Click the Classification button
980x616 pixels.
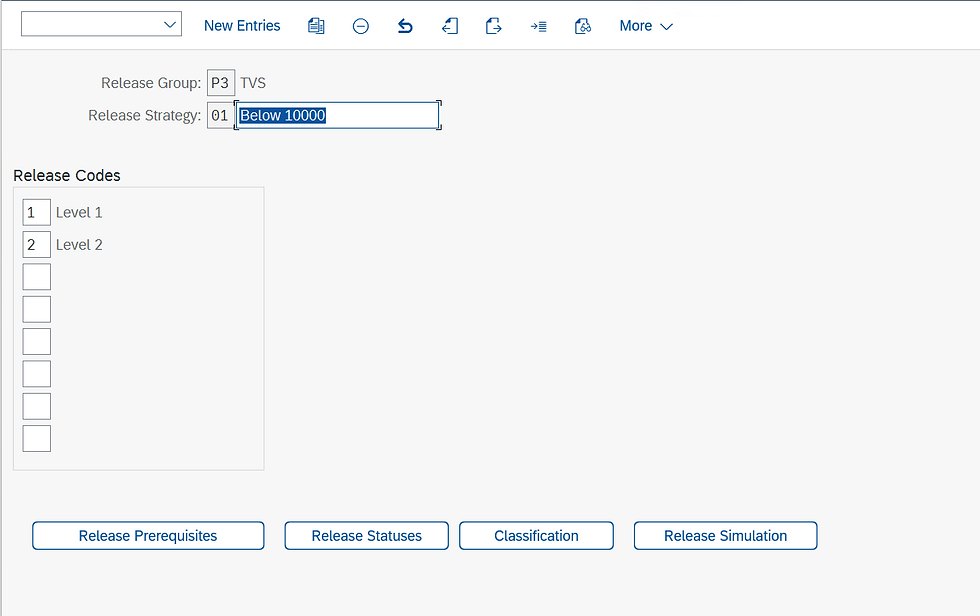click(x=536, y=536)
